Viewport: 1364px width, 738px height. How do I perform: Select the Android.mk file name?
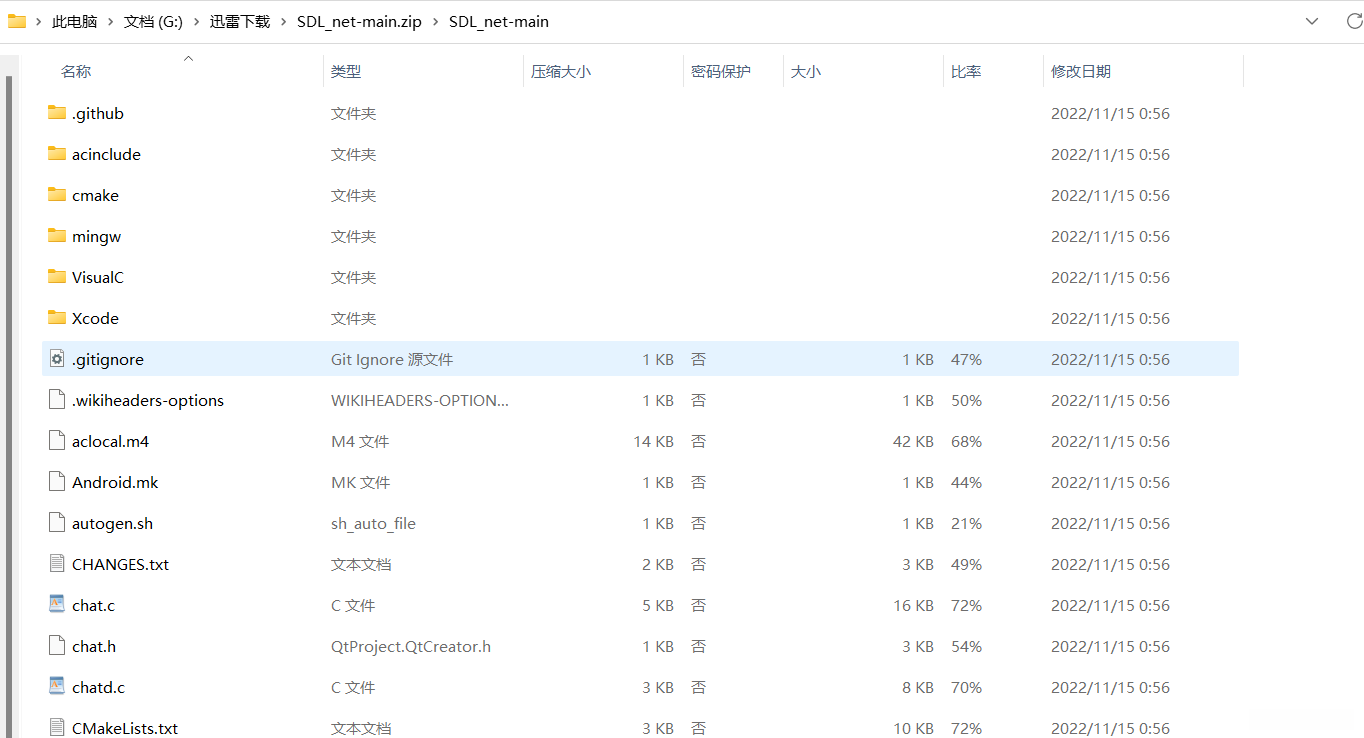(115, 482)
